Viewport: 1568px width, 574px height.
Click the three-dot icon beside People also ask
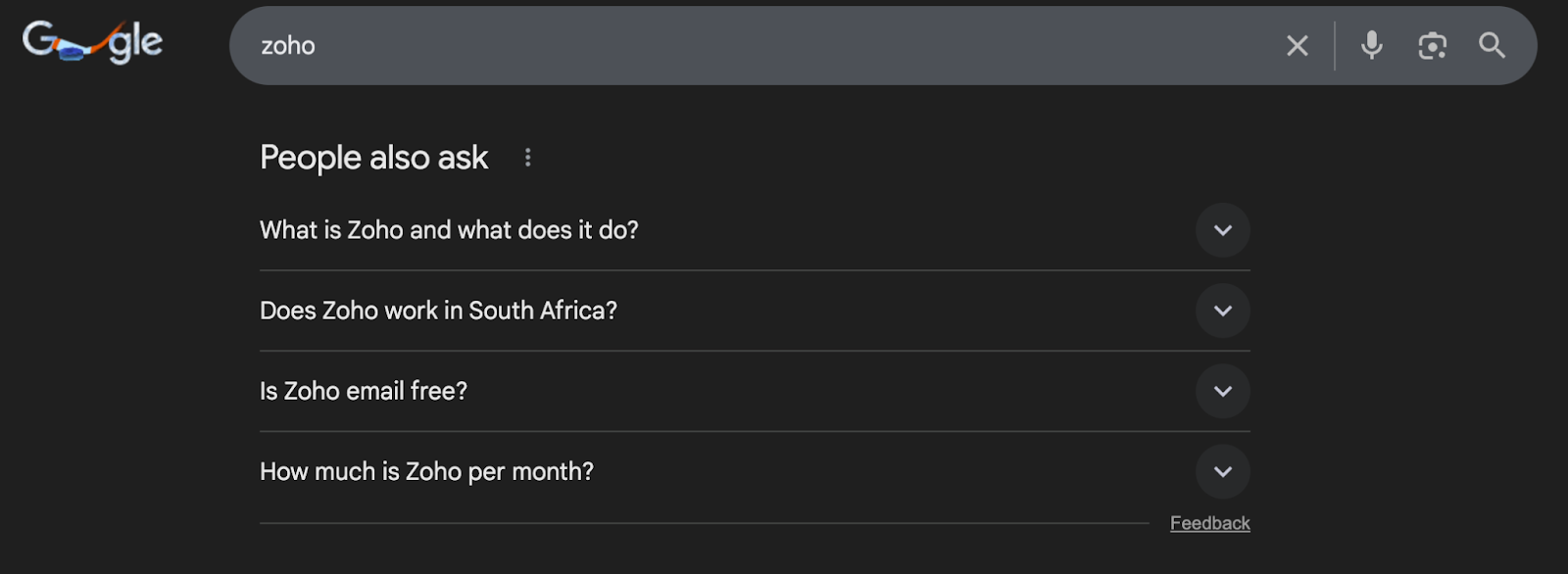click(x=527, y=157)
